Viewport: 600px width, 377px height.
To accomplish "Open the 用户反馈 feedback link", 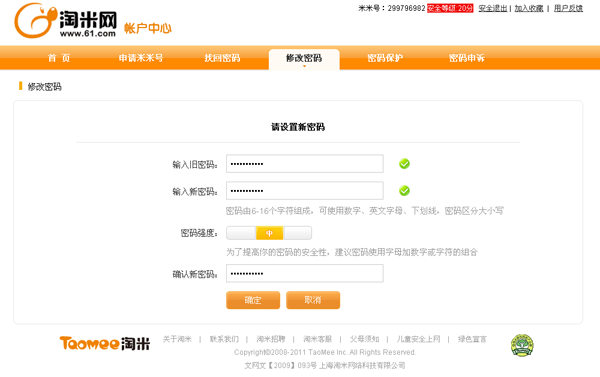I will point(568,8).
